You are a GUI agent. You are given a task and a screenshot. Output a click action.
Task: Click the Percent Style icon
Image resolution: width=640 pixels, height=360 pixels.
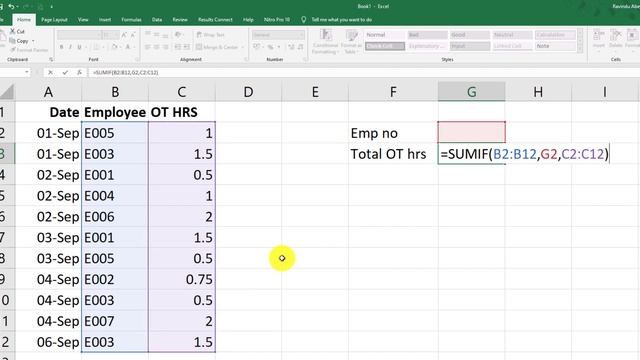(270, 47)
